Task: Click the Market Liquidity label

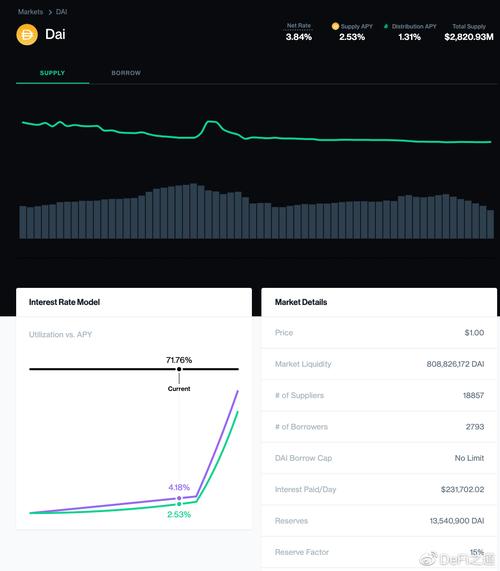Action: click(x=303, y=364)
